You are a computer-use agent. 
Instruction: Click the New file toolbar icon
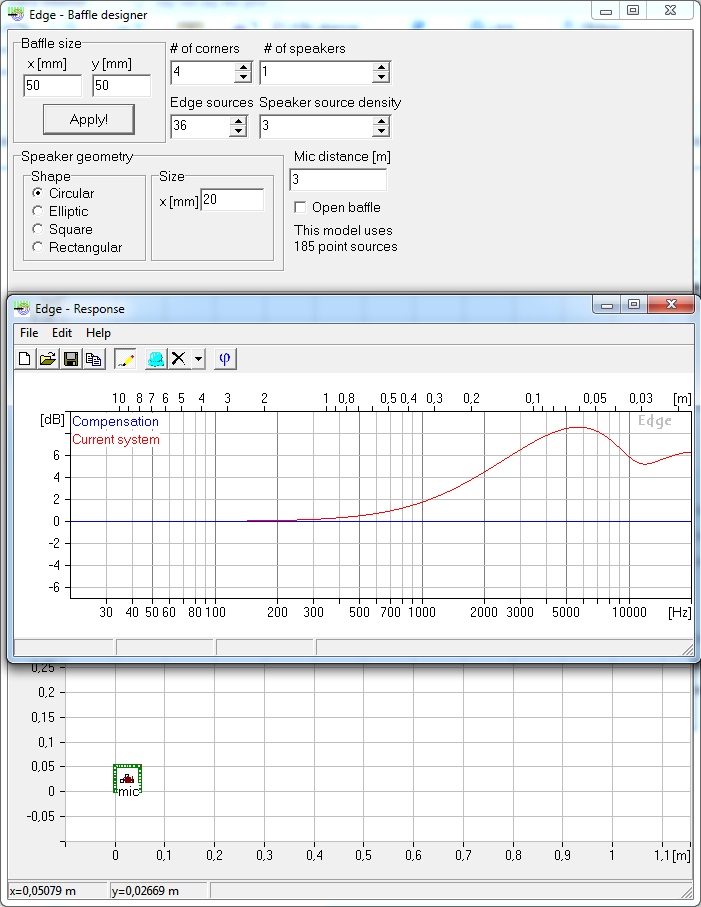(25, 359)
